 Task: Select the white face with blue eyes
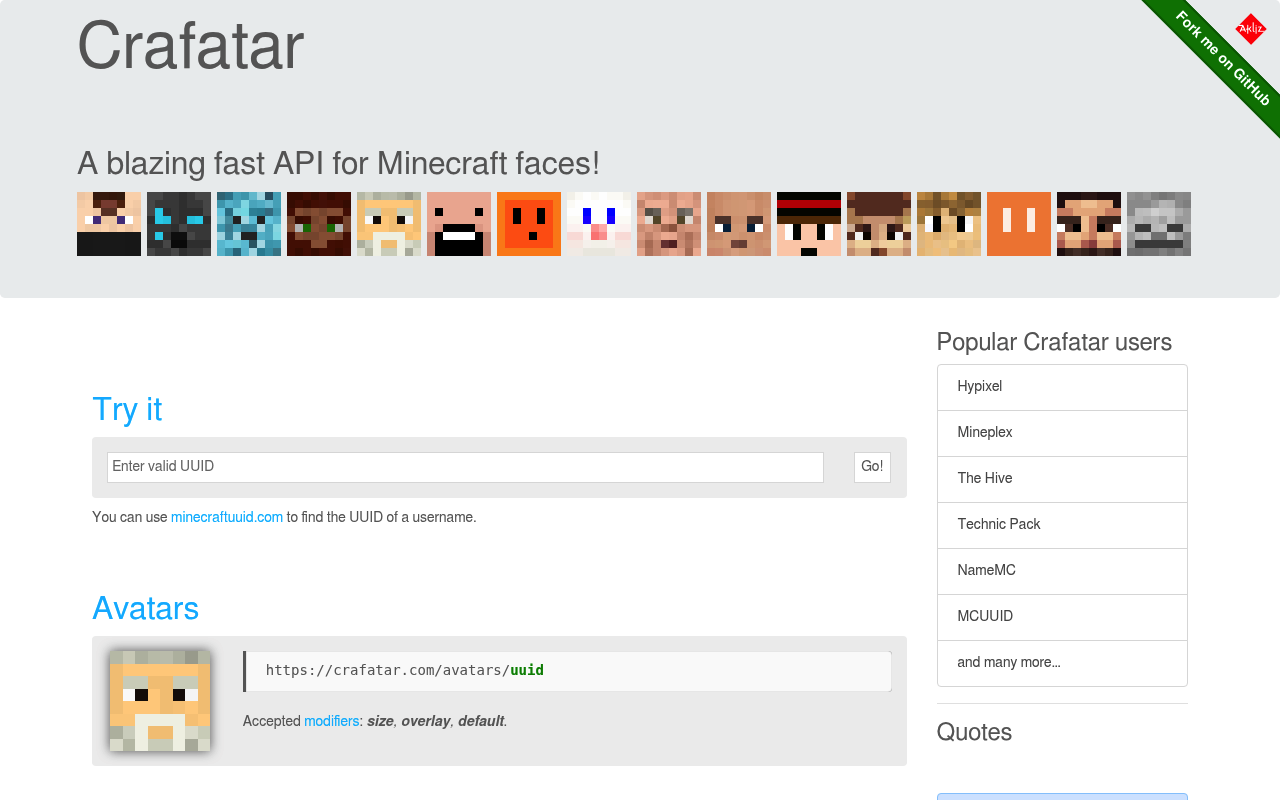599,224
